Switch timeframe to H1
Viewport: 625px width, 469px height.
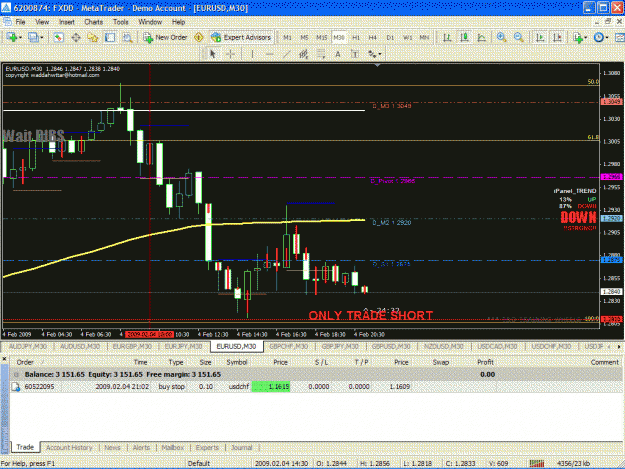pyautogui.click(x=356, y=37)
